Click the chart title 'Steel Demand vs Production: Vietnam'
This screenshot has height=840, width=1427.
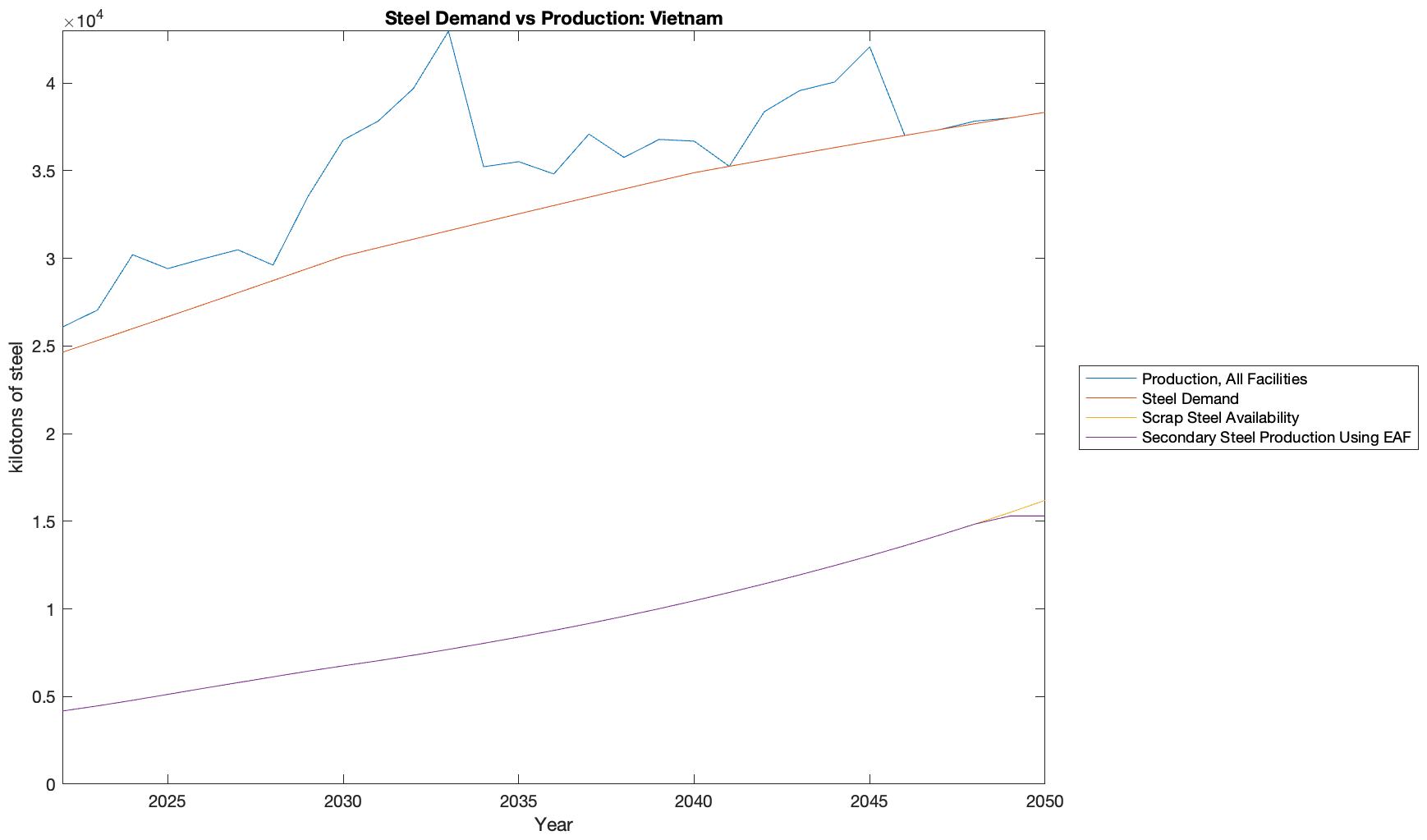coord(553,18)
